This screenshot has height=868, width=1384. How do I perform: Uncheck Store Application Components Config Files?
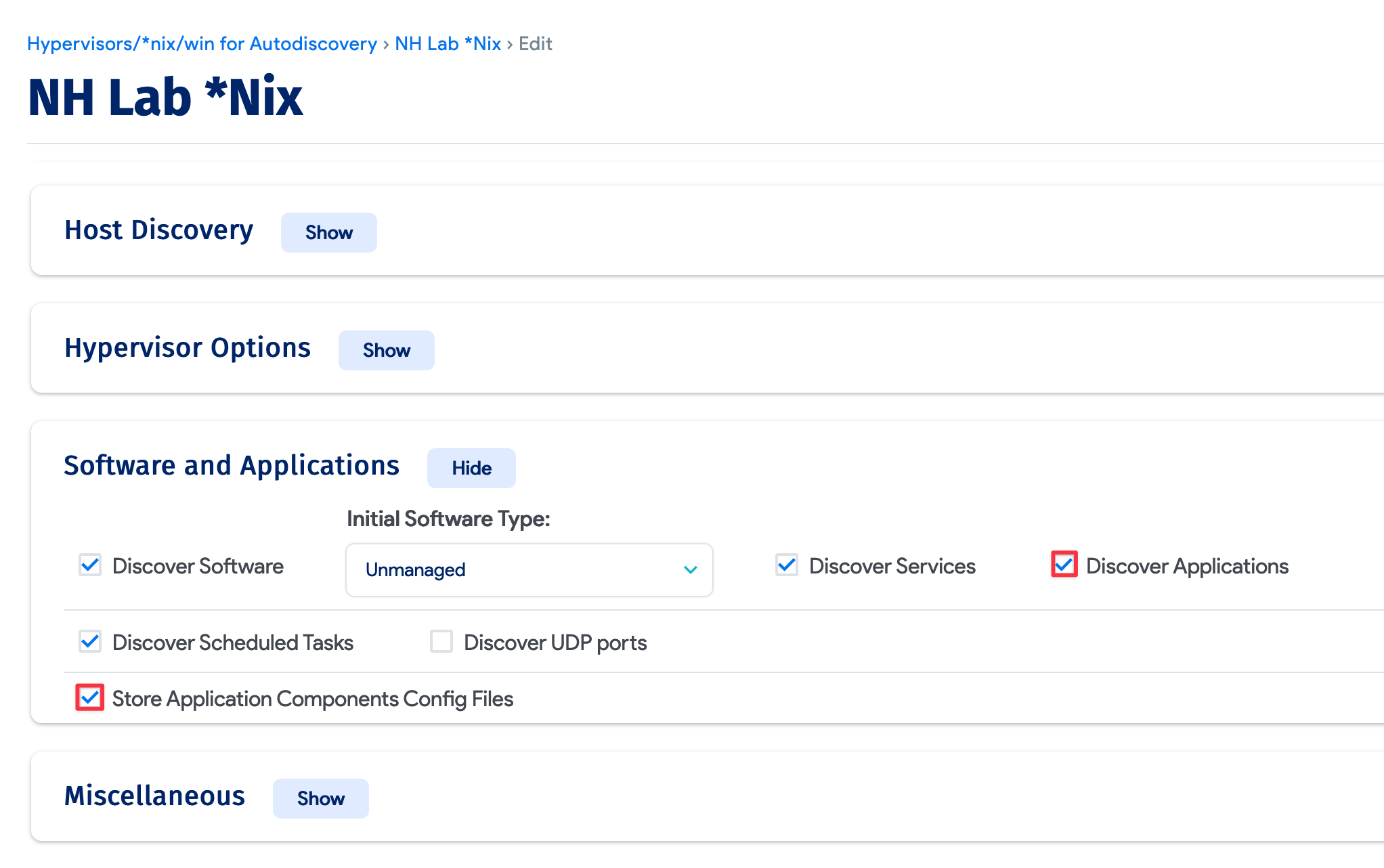click(x=89, y=698)
